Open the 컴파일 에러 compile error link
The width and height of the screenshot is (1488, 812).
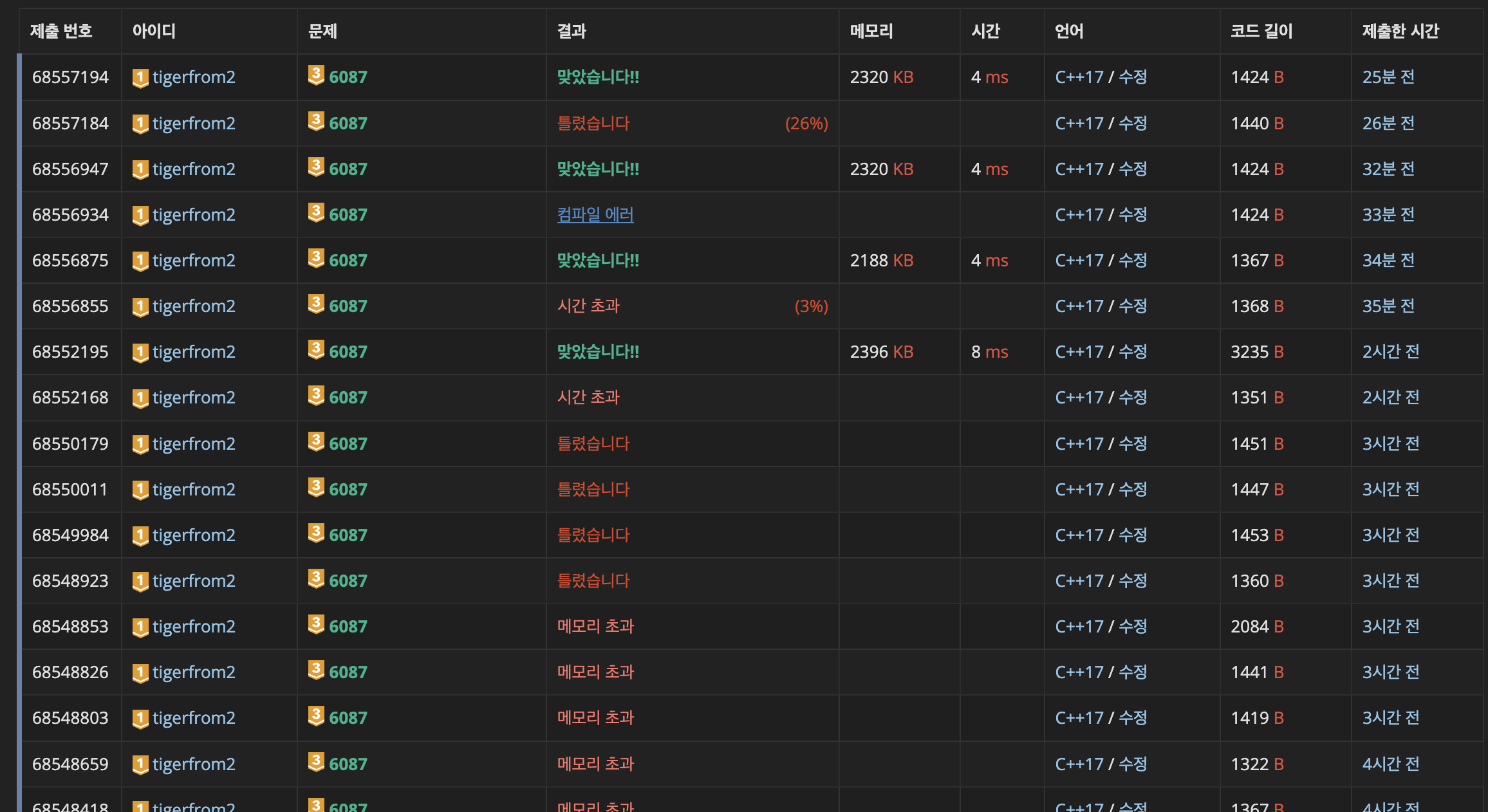pos(595,214)
